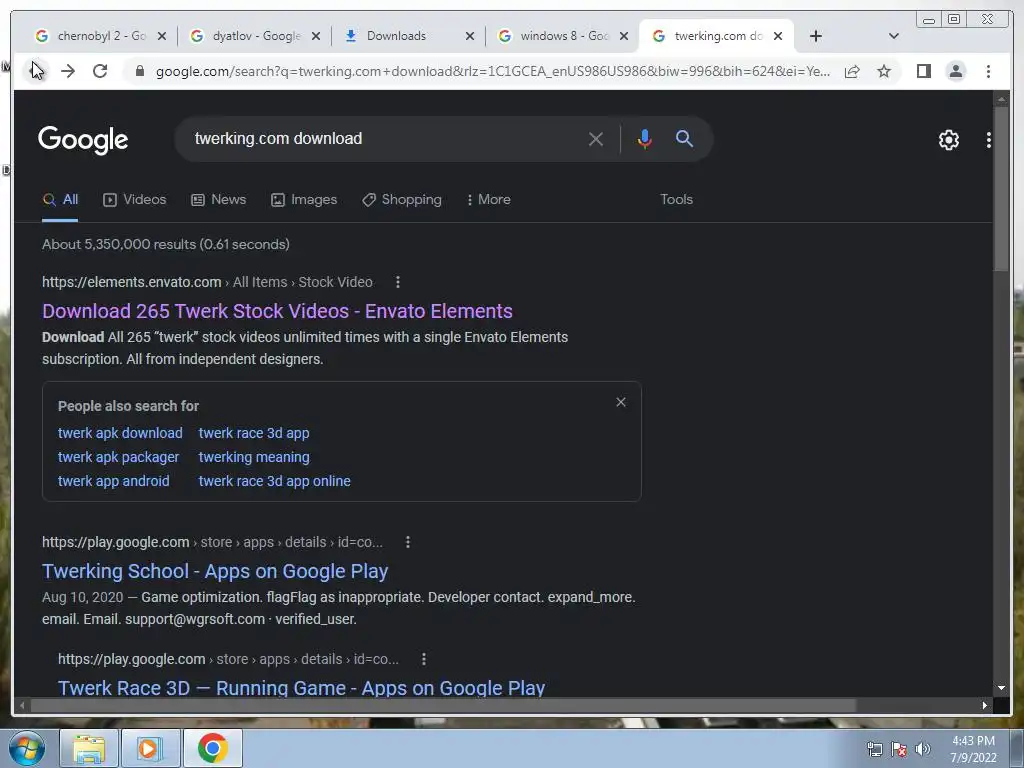
Task: Reload the page with the refresh icon
Action: click(100, 71)
